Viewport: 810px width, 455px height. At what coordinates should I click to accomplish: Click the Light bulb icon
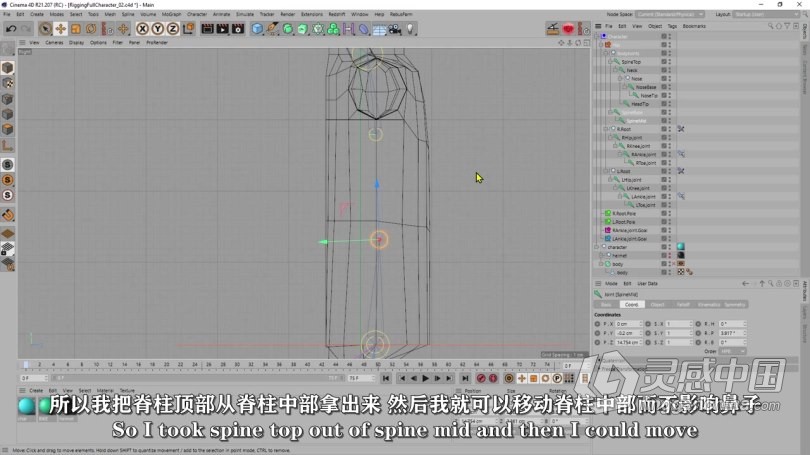click(410, 29)
